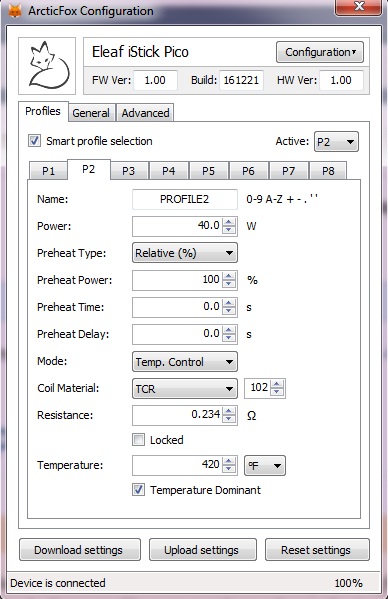Increase Temperature with the up arrow
The width and height of the screenshot is (388, 599).
(x=229, y=461)
